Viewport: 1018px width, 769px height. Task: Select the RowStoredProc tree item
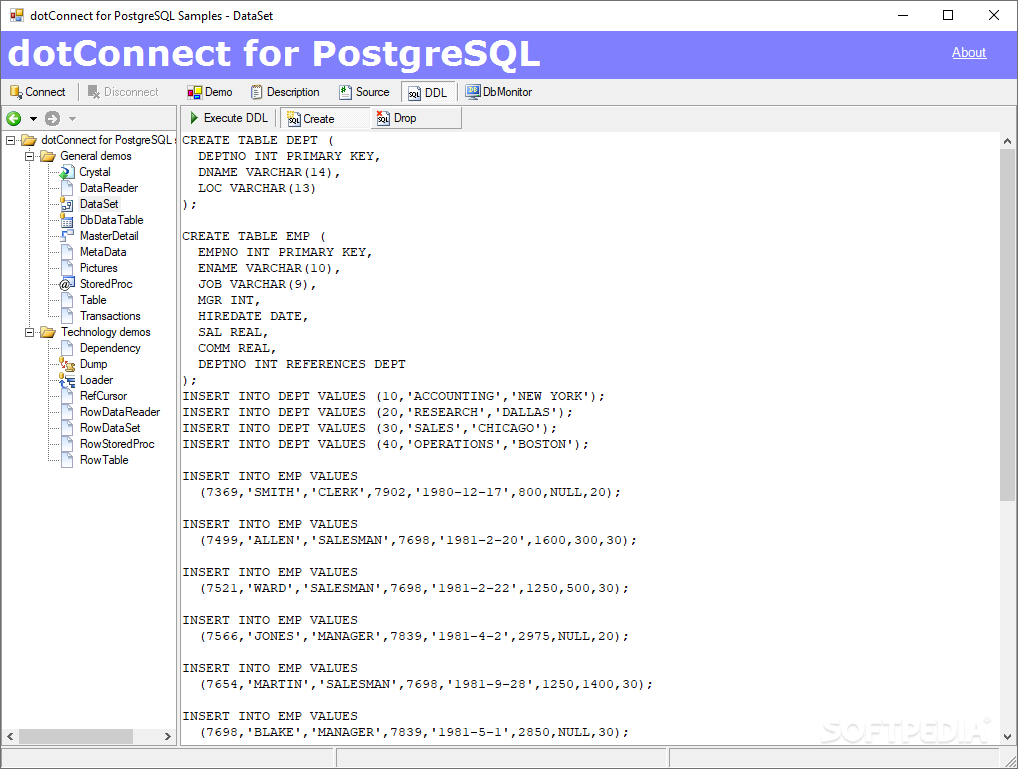(117, 444)
